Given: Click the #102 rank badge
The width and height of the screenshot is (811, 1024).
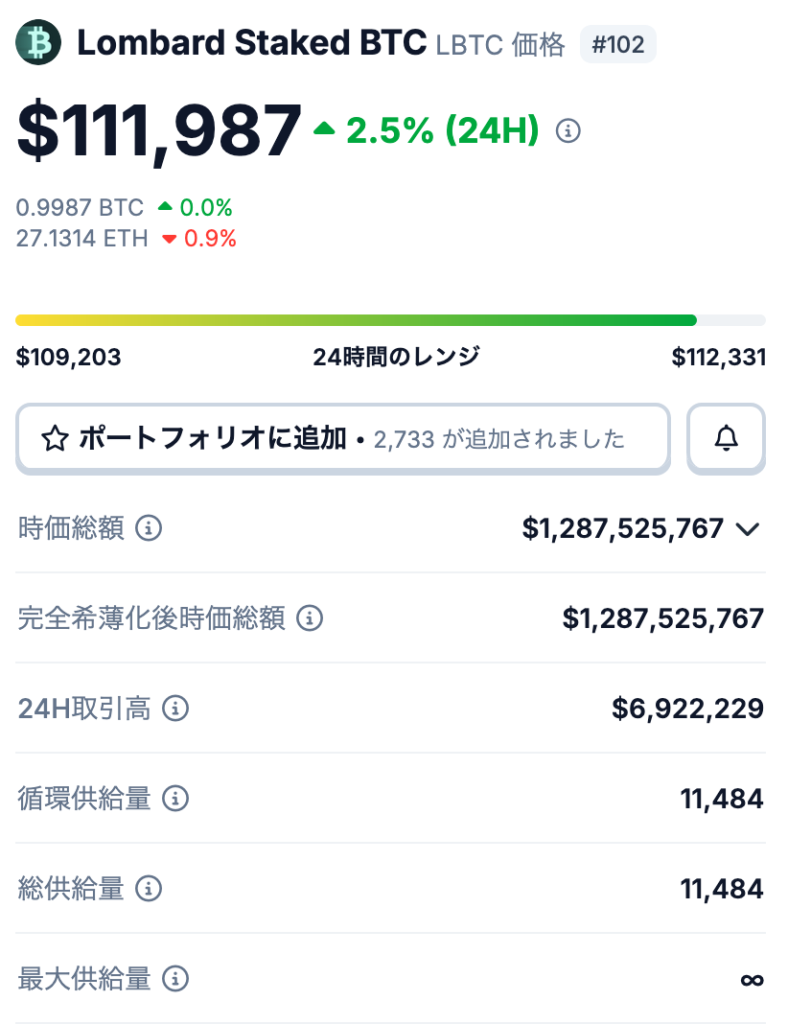Looking at the screenshot, I should click(x=618, y=45).
